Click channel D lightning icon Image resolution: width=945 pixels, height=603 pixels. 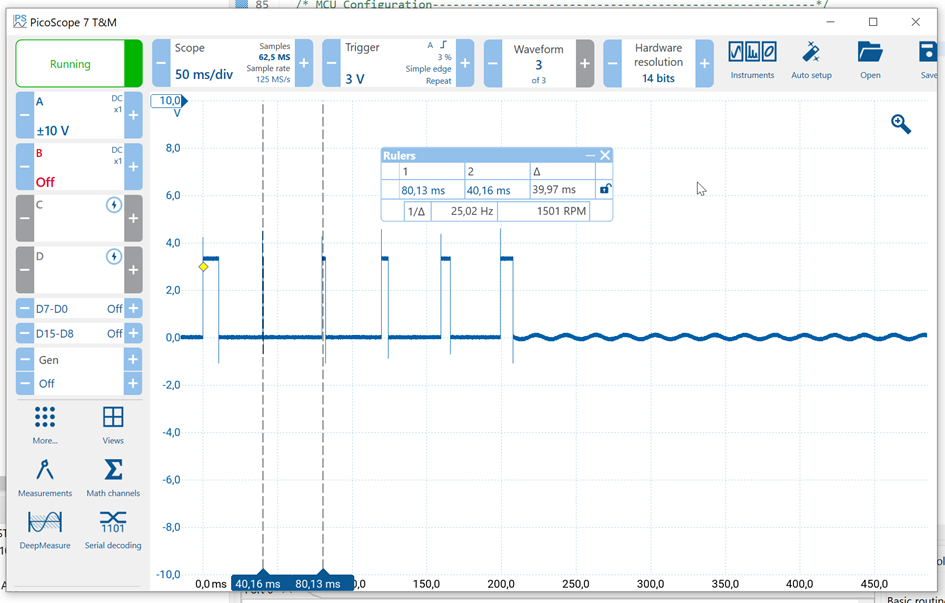(113, 257)
